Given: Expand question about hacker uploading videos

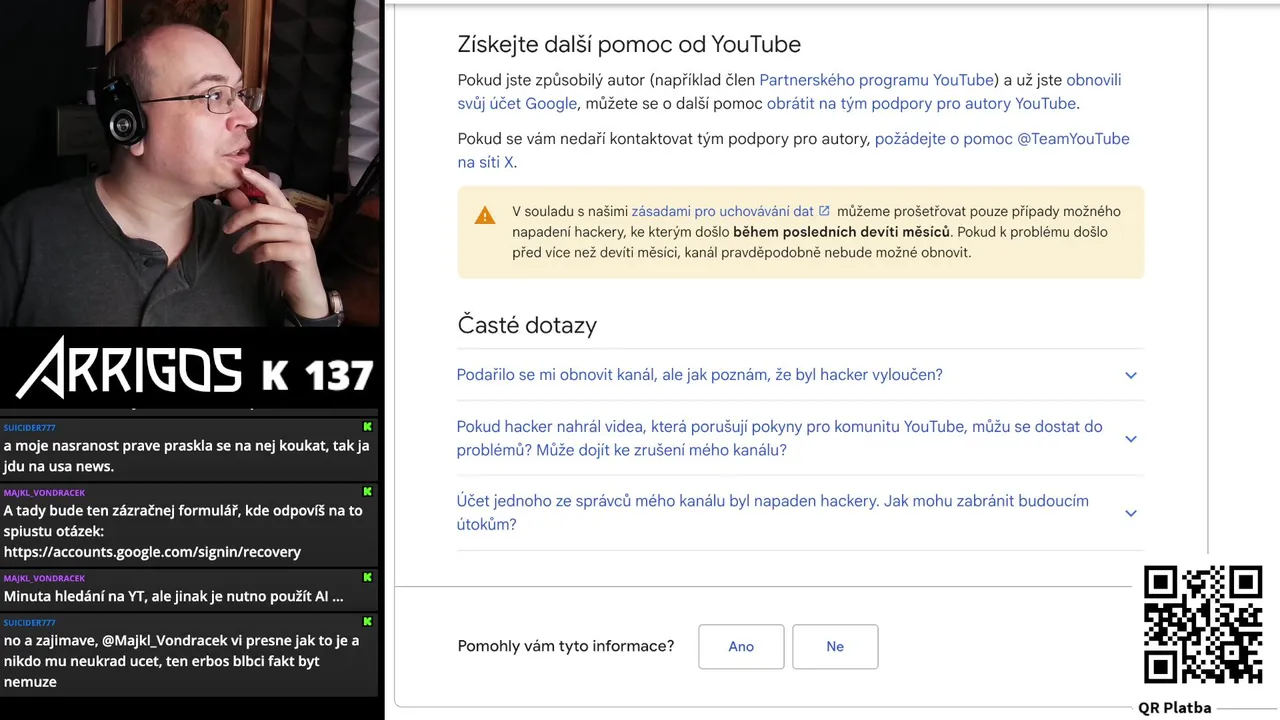Looking at the screenshot, I should (800, 438).
